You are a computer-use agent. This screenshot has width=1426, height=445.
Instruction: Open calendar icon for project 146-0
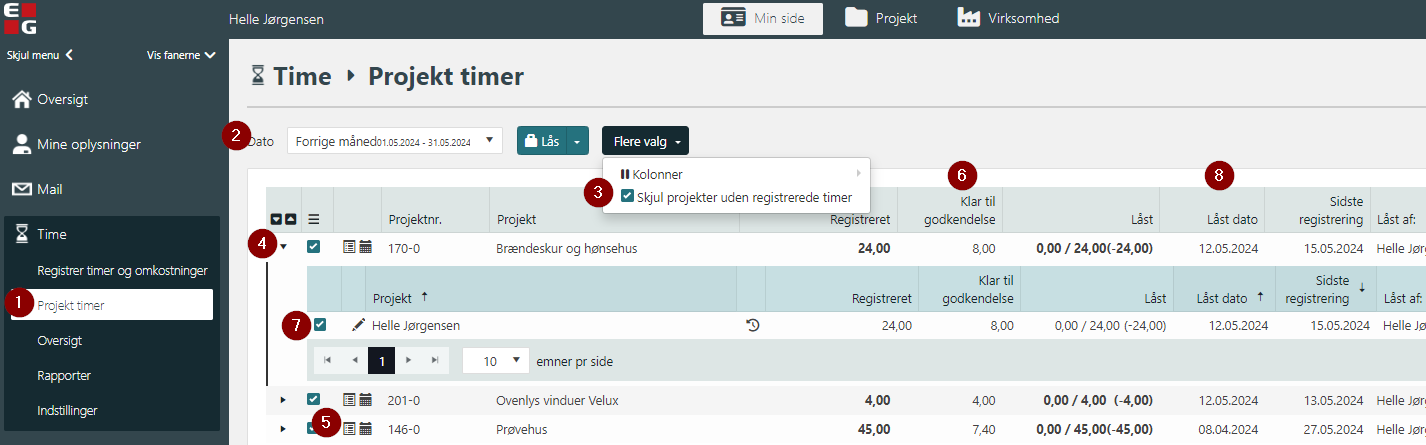pyautogui.click(x=366, y=429)
